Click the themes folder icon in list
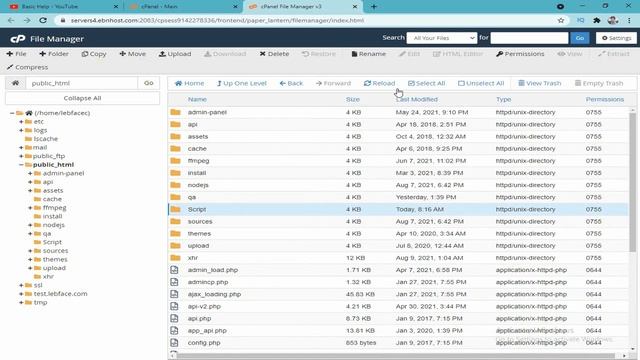The height and width of the screenshot is (360, 640). pos(176,233)
